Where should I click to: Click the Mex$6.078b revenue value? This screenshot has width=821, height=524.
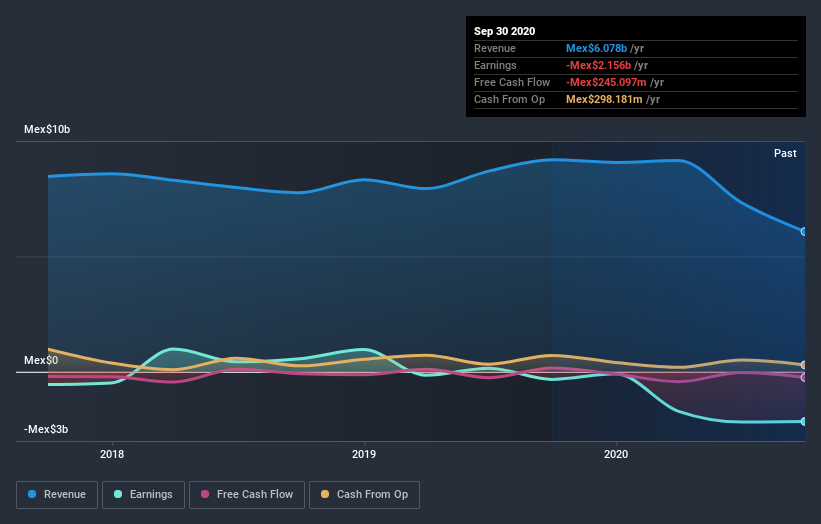(x=596, y=48)
